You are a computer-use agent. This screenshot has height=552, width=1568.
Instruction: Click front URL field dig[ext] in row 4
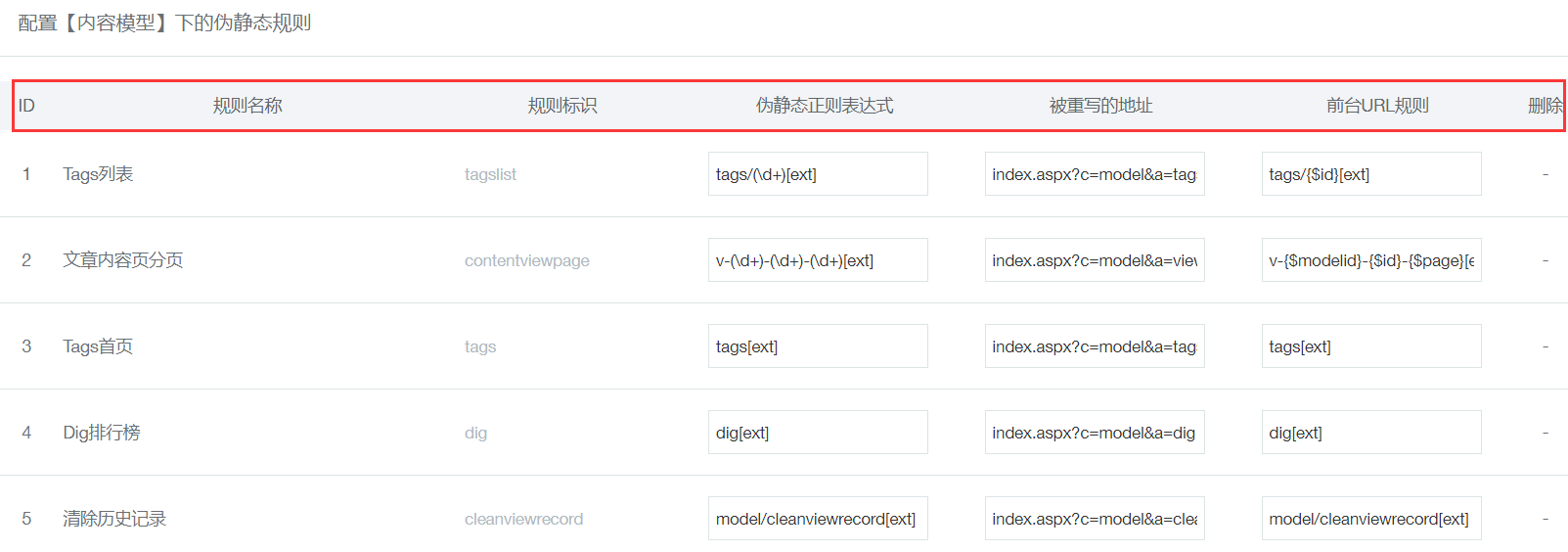pyautogui.click(x=1371, y=433)
